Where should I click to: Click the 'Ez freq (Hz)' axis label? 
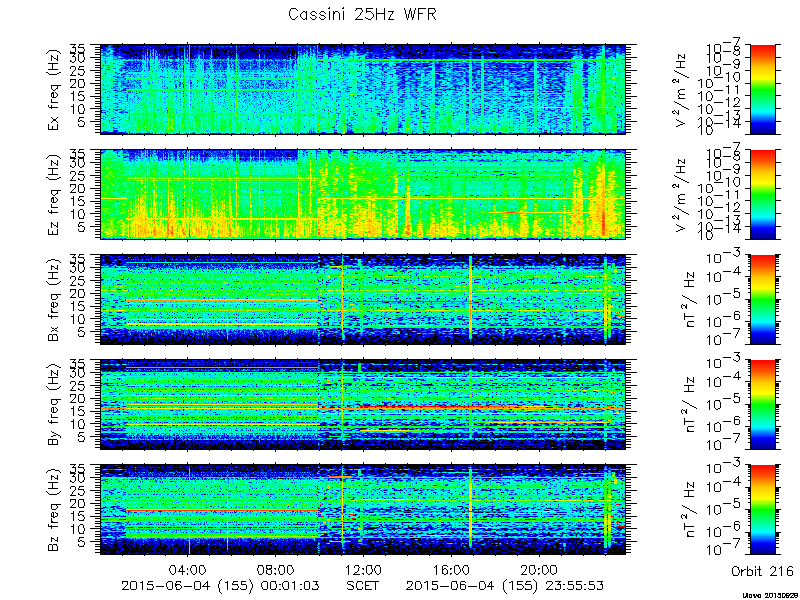pyautogui.click(x=54, y=195)
